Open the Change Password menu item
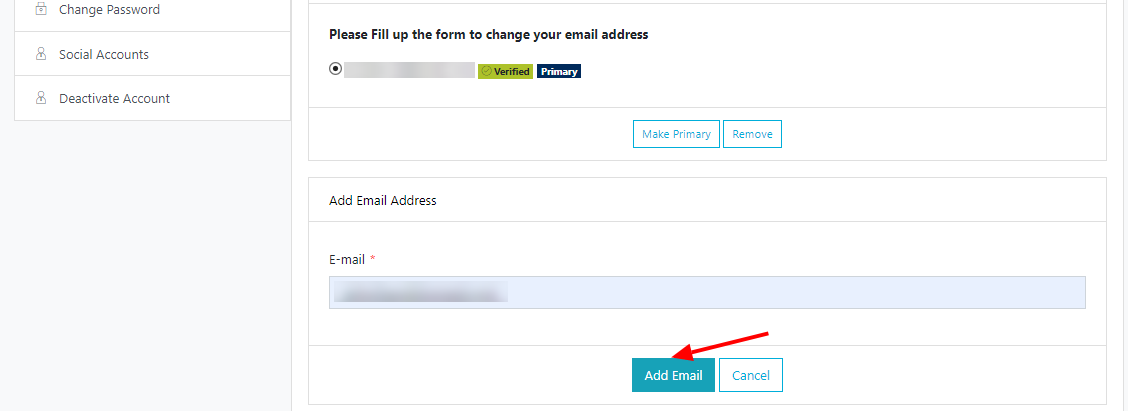The width and height of the screenshot is (1128, 411). (x=109, y=10)
